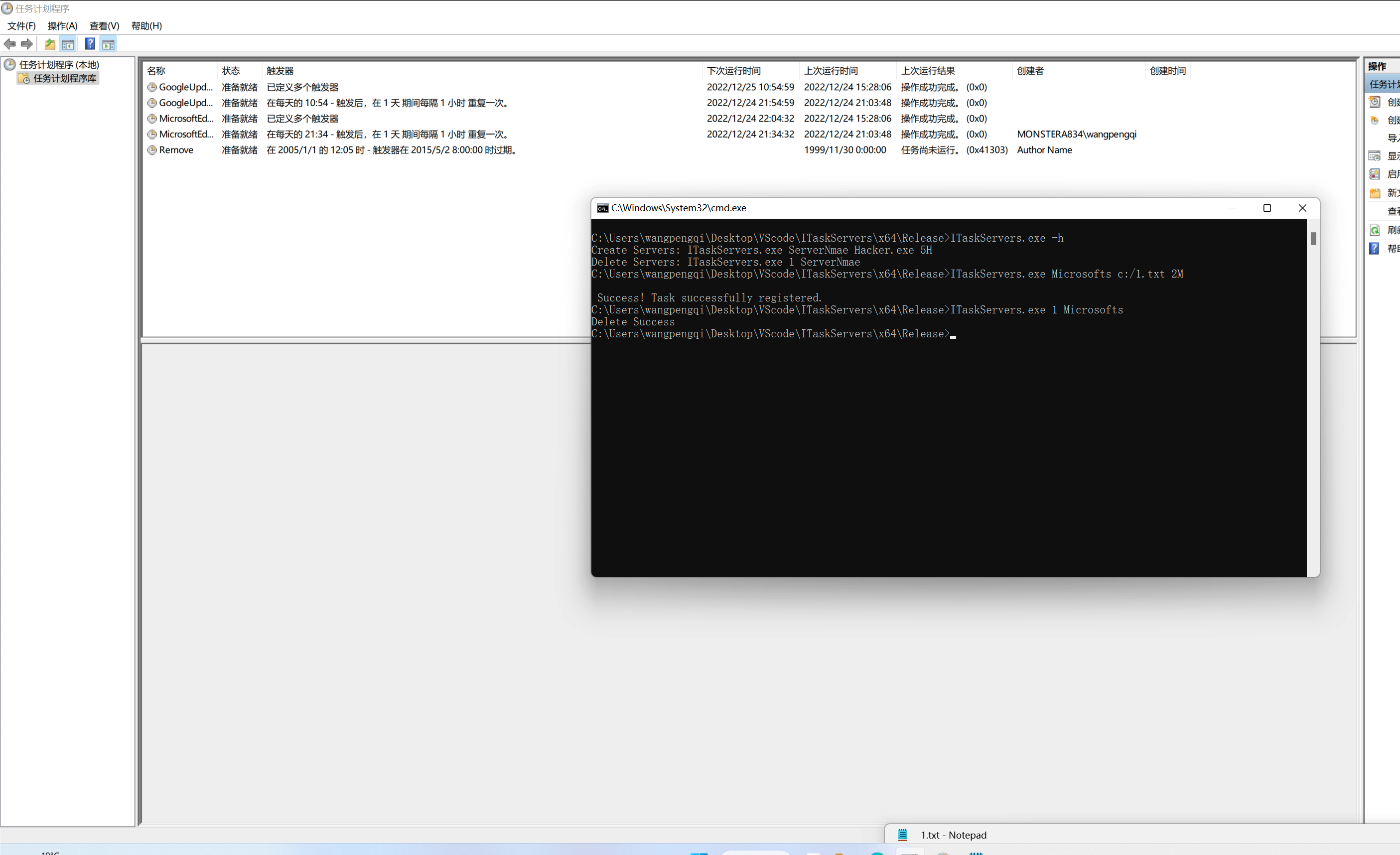Select the Remove task row
Image resolution: width=1400 pixels, height=855 pixels.
pyautogui.click(x=176, y=150)
